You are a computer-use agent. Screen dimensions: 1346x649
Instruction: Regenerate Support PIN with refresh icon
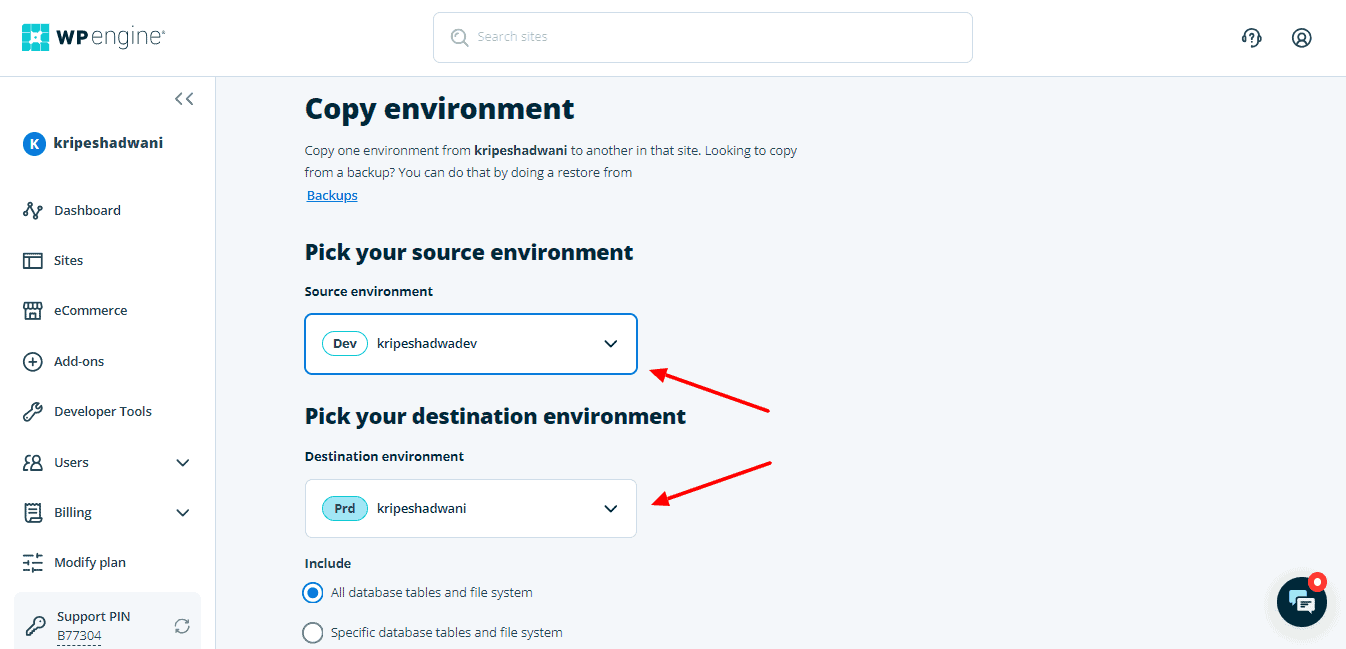click(x=182, y=626)
